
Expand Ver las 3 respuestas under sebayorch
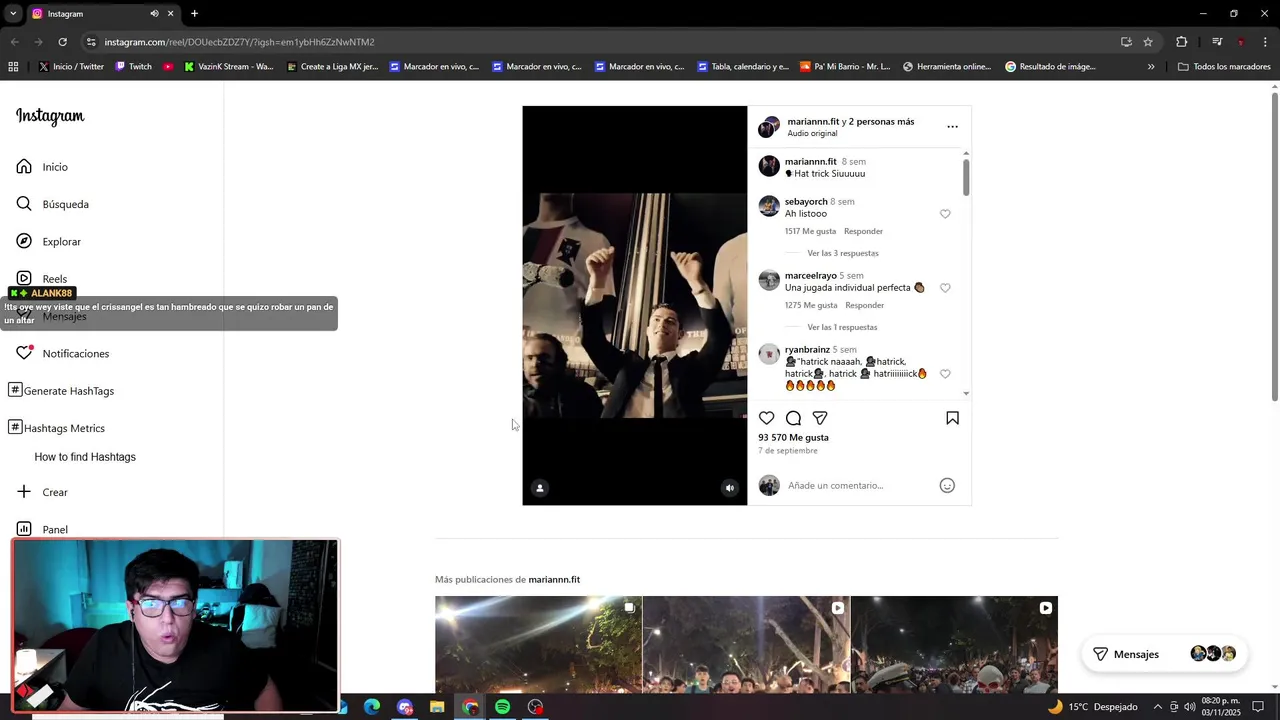point(843,253)
